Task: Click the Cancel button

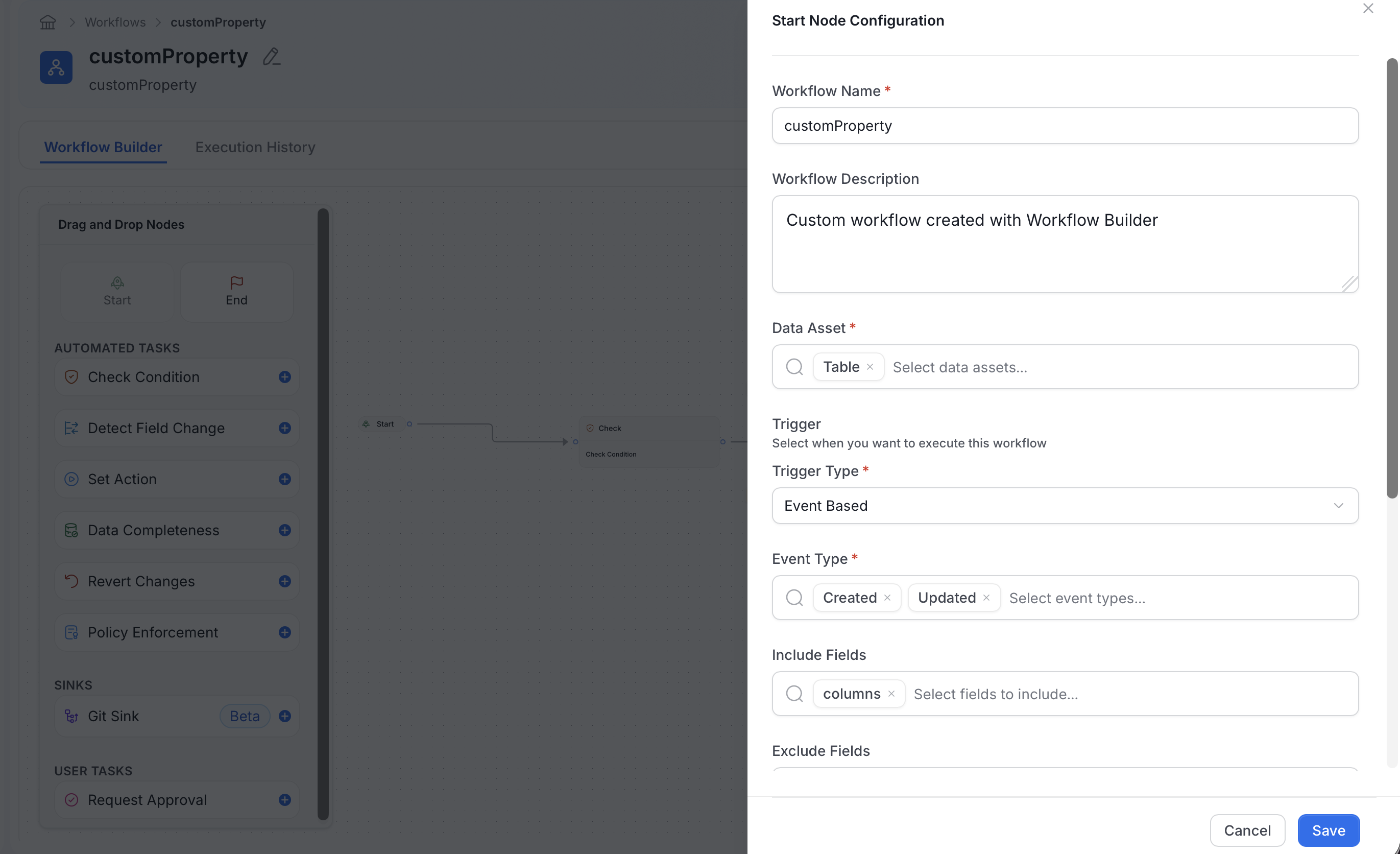Action: 1247,830
